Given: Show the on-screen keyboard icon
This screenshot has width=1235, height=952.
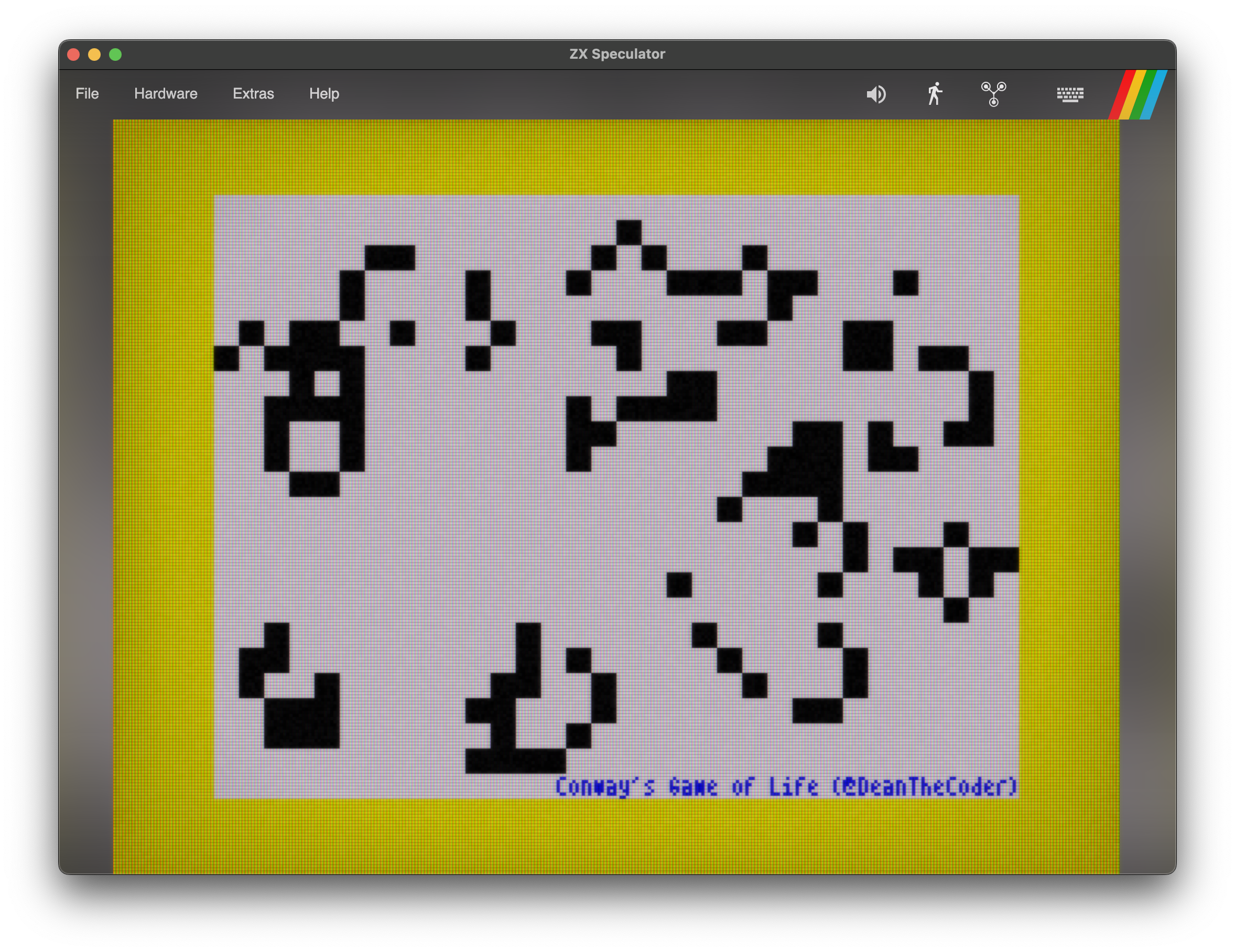Looking at the screenshot, I should 1070,94.
